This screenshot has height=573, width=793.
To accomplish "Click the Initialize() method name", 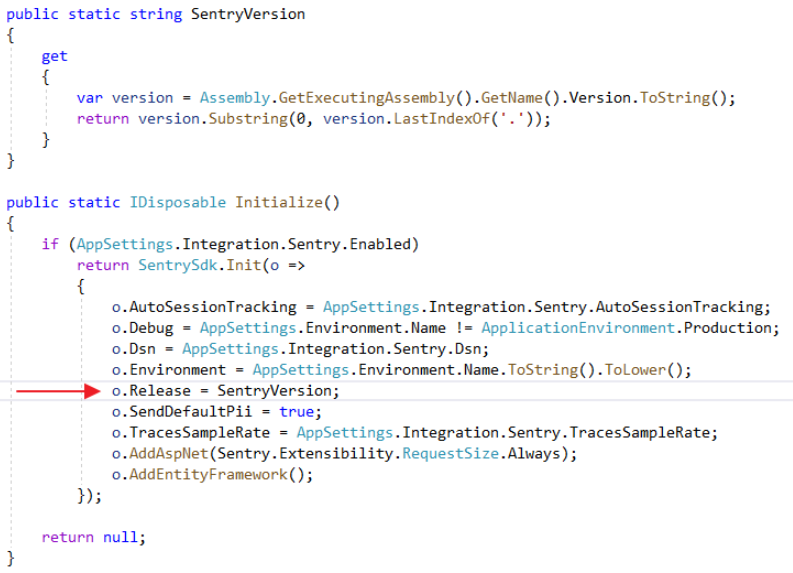I will [x=287, y=202].
